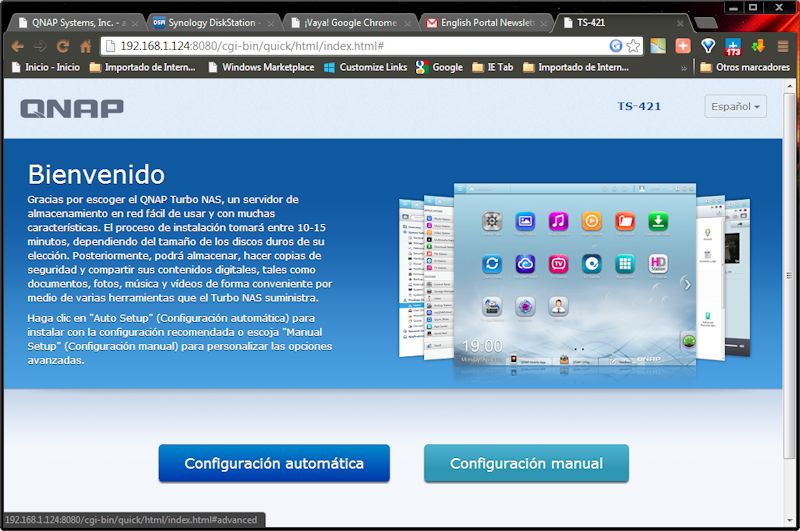Click the translate icon in address bar

click(x=616, y=46)
